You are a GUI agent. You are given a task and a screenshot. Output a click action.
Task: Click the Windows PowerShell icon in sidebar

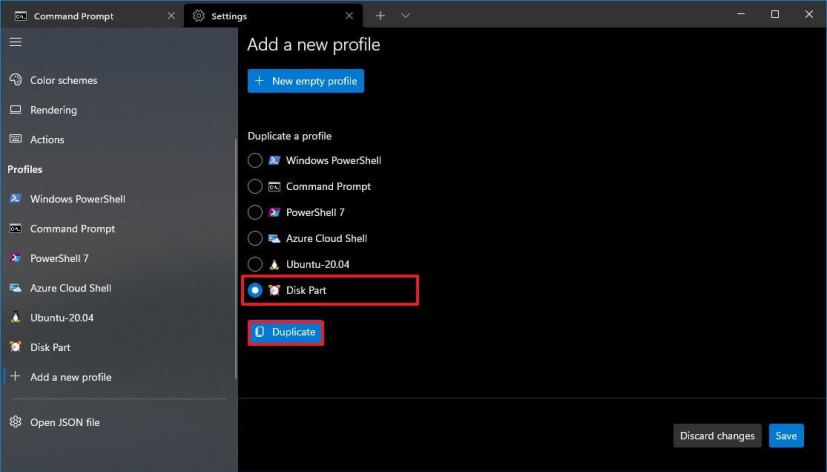[x=16, y=198]
